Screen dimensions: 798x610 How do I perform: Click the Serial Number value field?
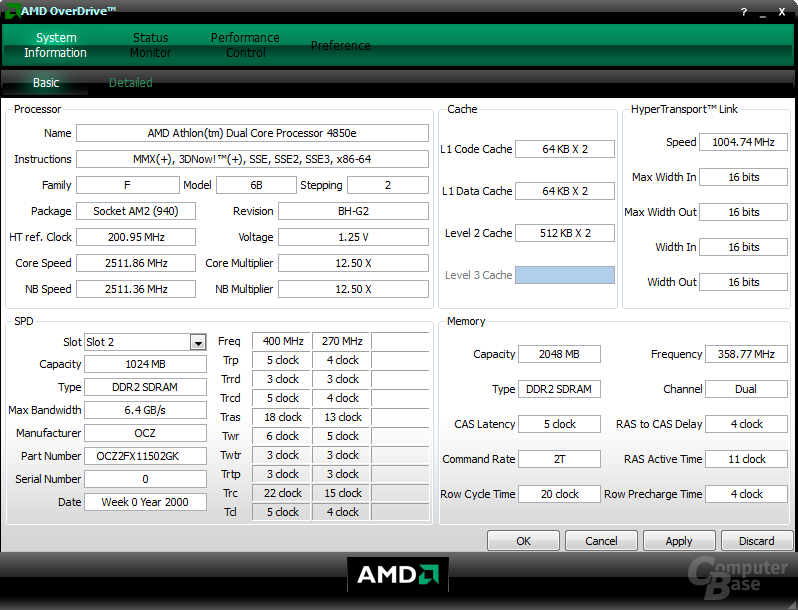145,479
